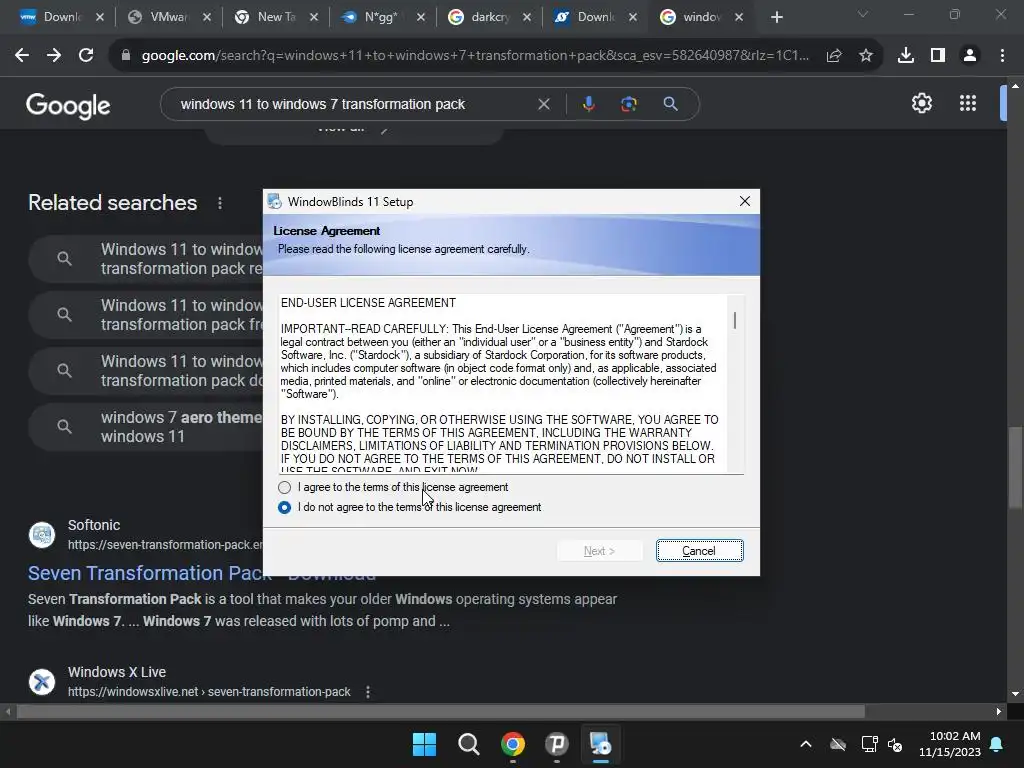Close the WindowBlinds 11 Setup dialog
1024x768 pixels.
click(744, 201)
